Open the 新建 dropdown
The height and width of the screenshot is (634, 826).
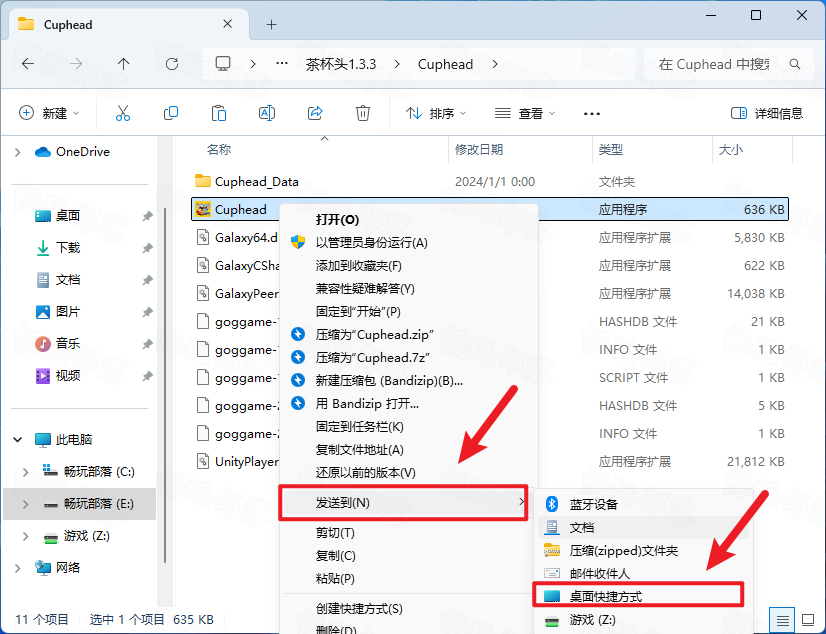pyautogui.click(x=49, y=113)
